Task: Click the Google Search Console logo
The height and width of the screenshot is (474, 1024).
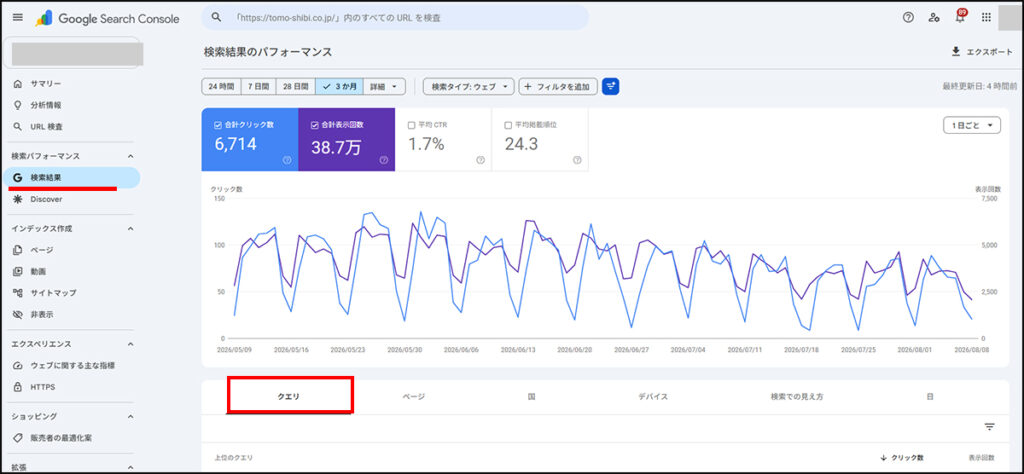Action: coord(108,18)
